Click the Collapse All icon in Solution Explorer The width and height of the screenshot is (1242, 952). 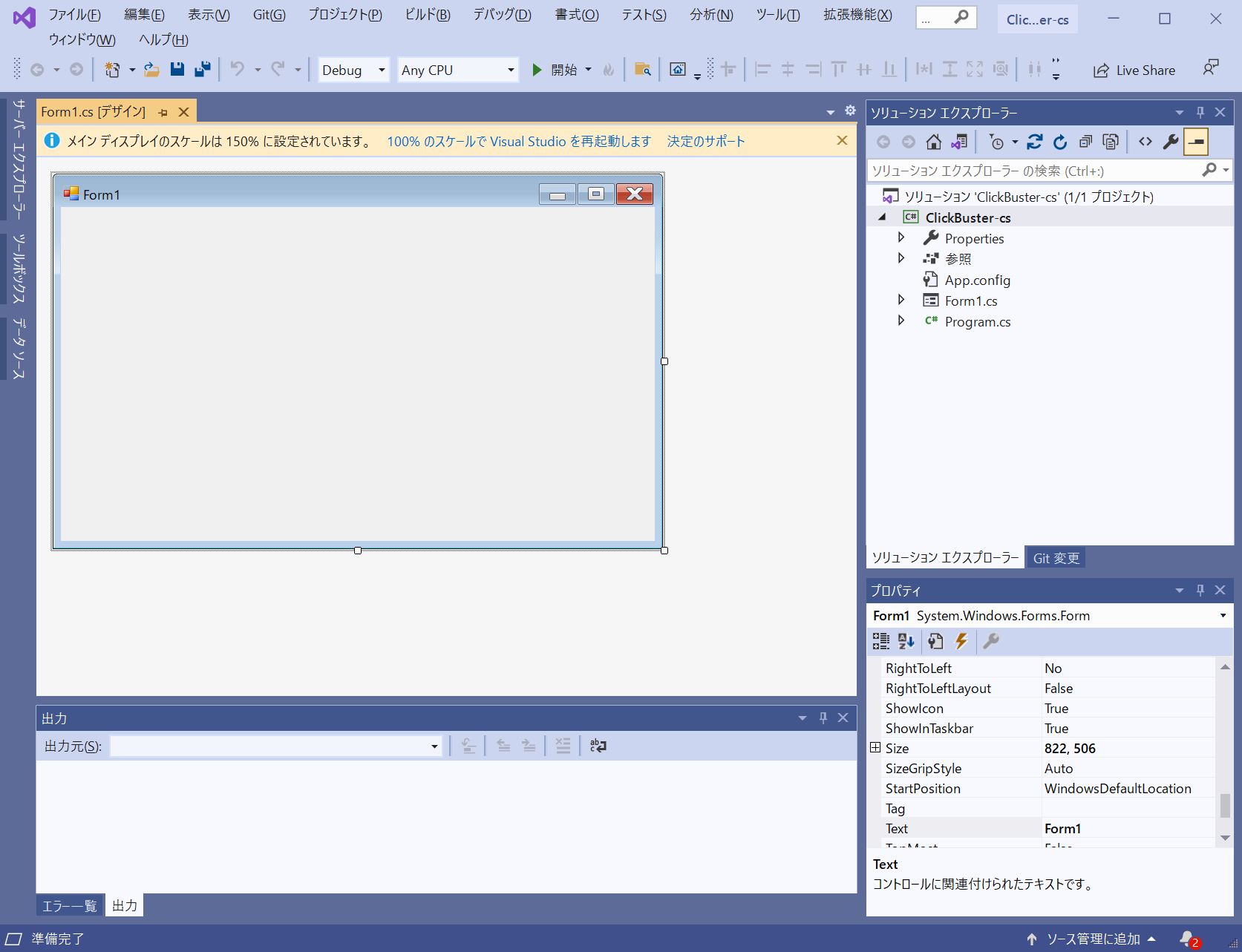click(x=1085, y=142)
